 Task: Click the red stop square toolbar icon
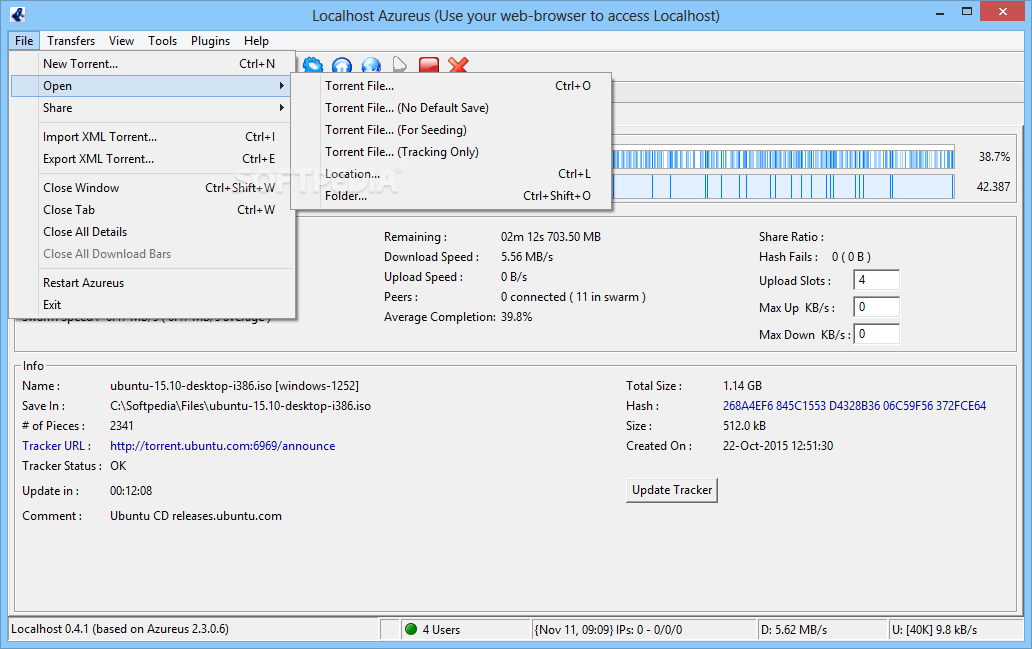pyautogui.click(x=429, y=65)
